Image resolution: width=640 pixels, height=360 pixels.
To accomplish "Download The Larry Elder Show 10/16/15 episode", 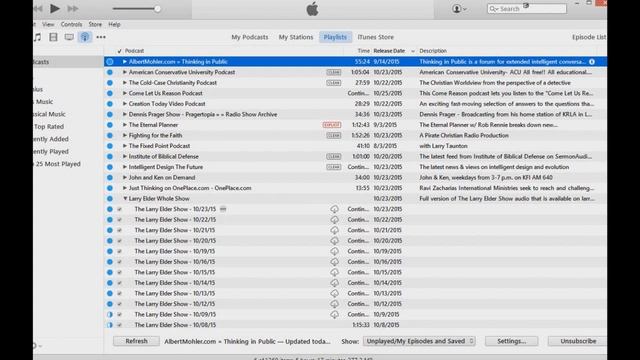I will 334,262.
